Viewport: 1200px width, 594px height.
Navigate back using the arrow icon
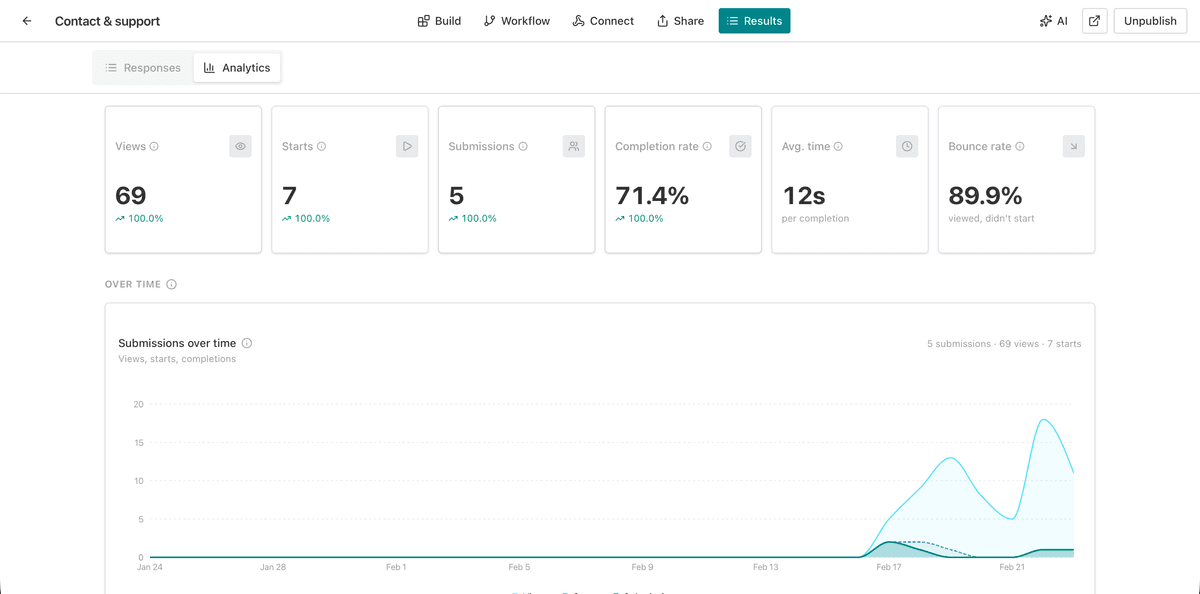coord(26,20)
